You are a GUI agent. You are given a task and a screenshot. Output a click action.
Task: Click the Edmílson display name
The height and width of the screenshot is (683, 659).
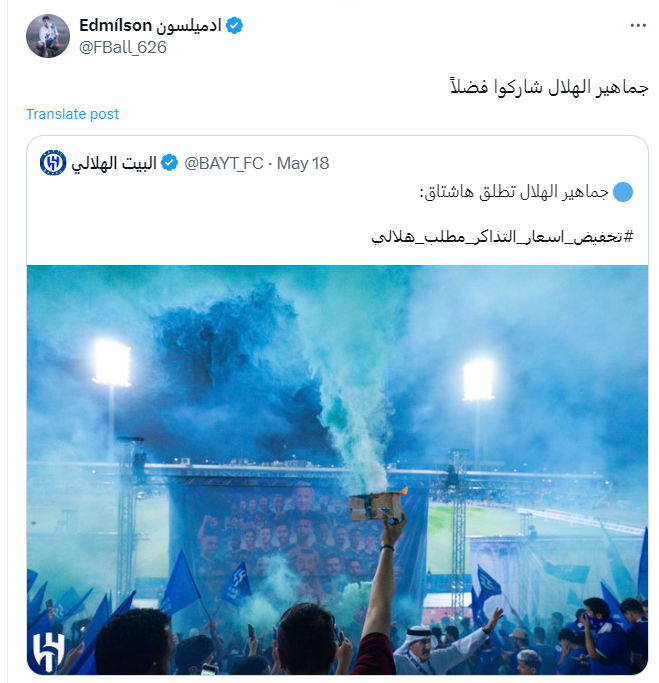[115, 25]
